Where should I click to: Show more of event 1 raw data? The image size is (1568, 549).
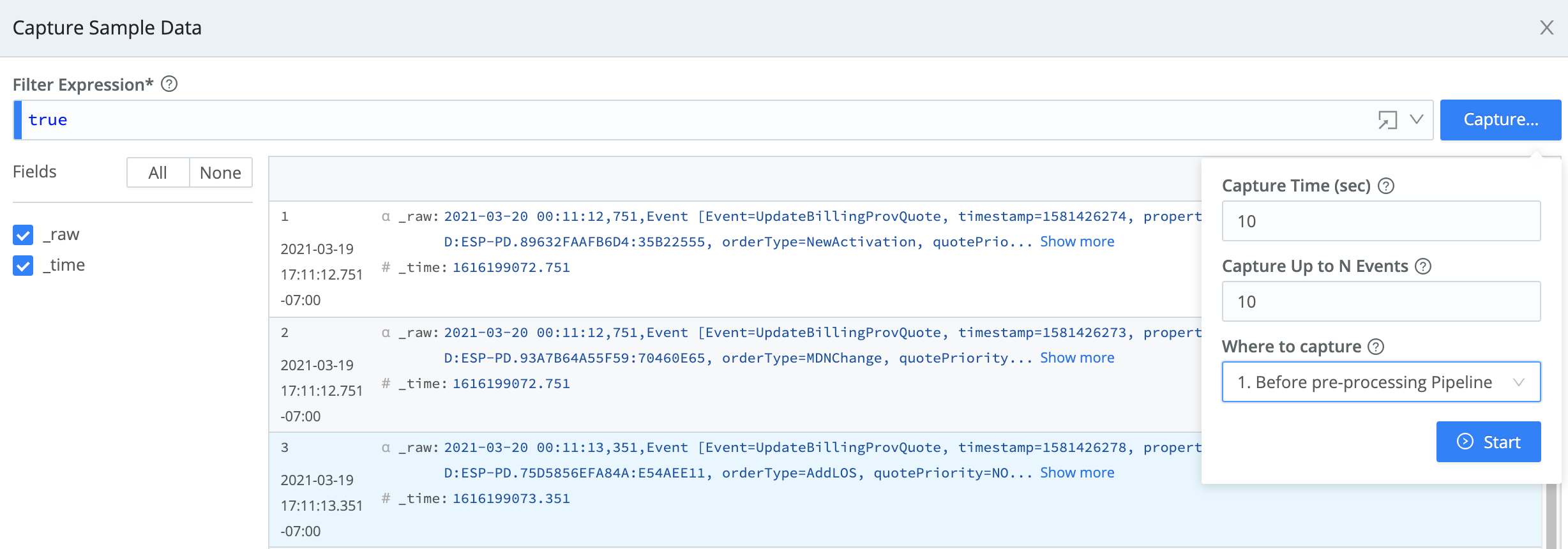click(x=1077, y=241)
